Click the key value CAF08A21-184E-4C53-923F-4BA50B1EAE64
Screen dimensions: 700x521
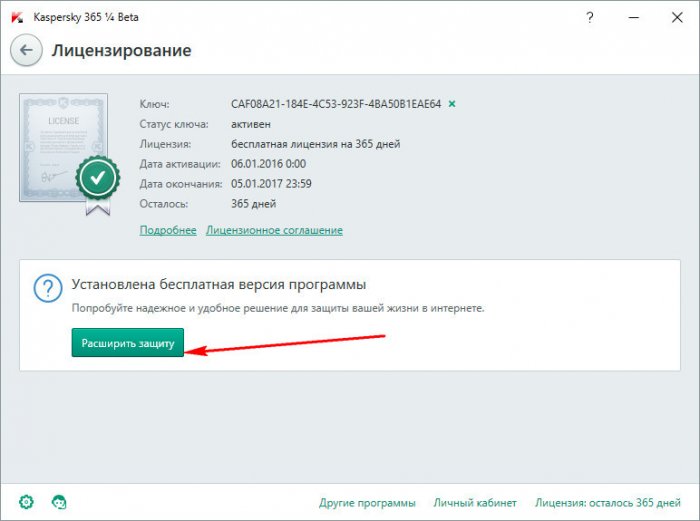[x=336, y=104]
